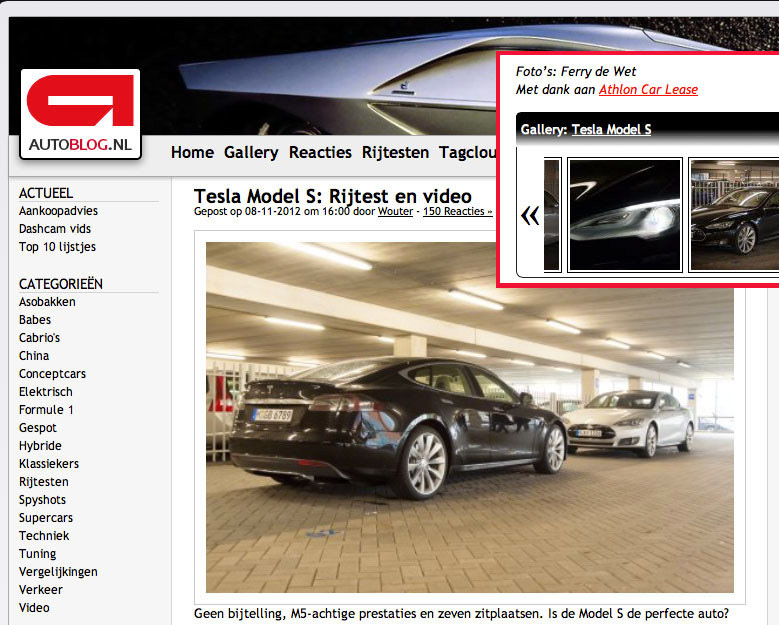Select the Elektrisch category

[46, 391]
